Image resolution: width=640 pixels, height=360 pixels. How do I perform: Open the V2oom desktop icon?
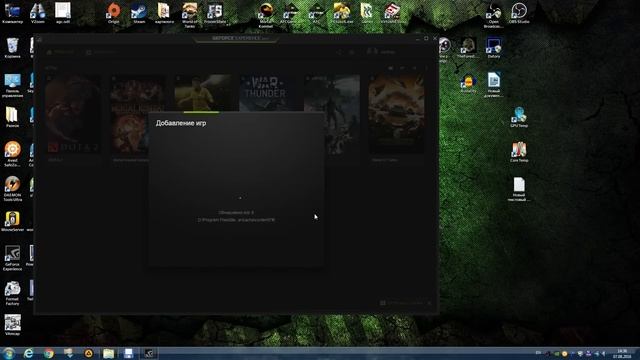pos(38,12)
